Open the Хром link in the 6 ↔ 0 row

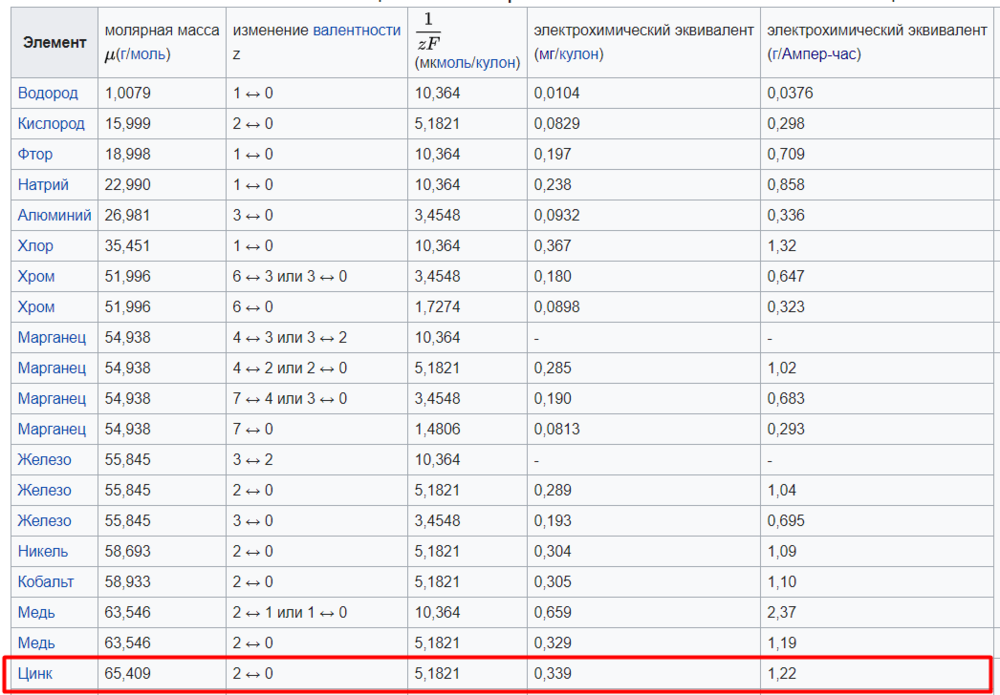36,307
